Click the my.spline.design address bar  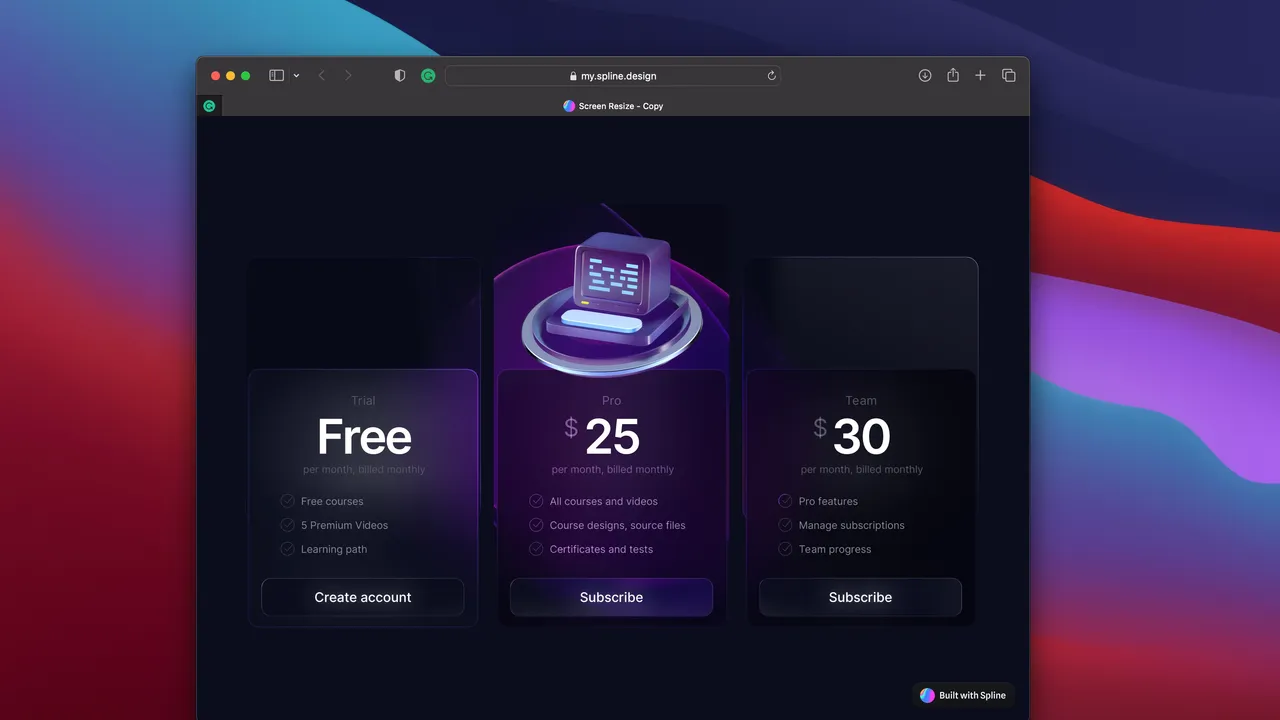(x=613, y=76)
